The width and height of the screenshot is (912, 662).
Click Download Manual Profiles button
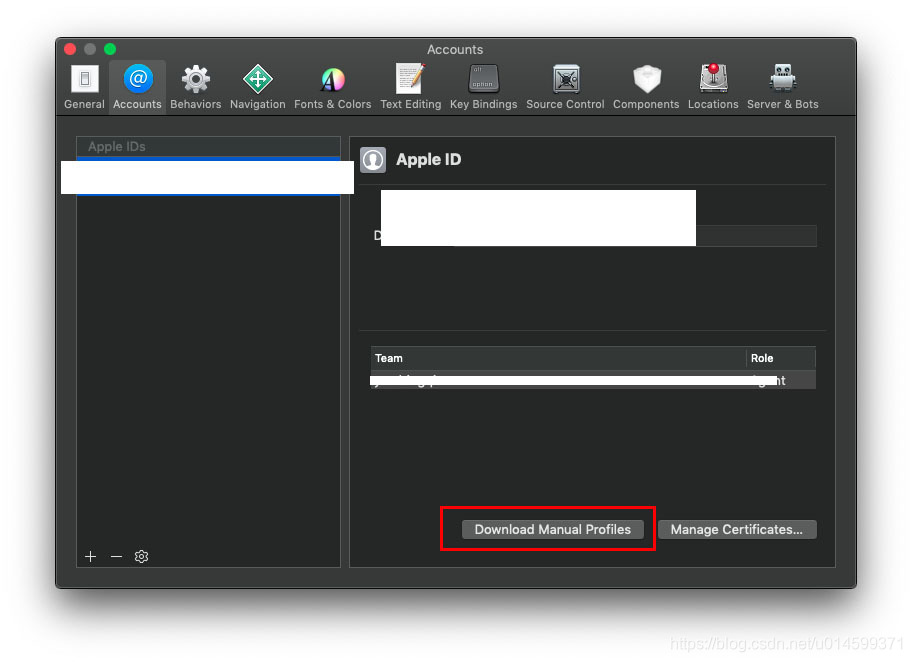(x=553, y=529)
